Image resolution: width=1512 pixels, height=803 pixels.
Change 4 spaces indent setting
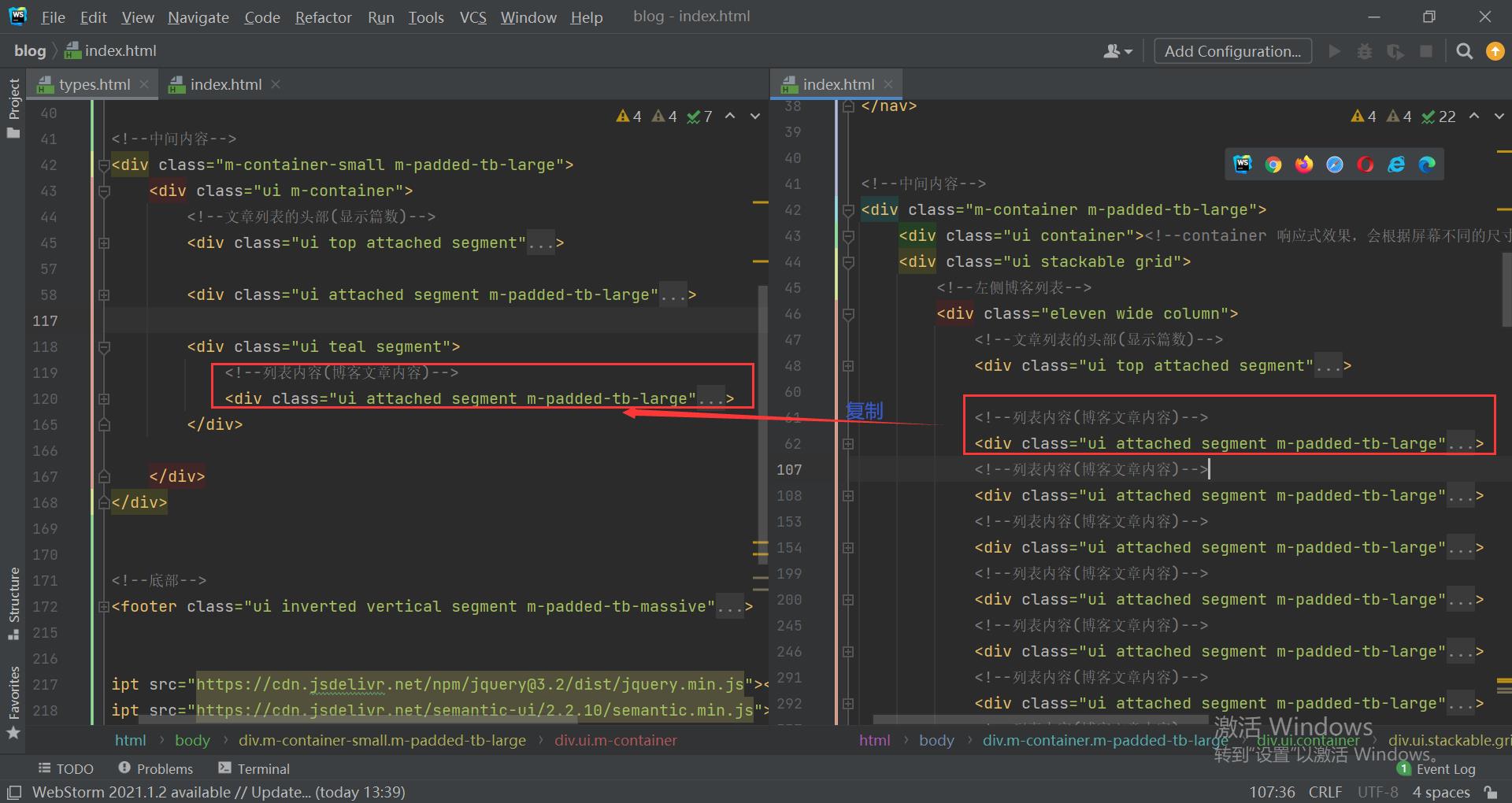click(1441, 792)
